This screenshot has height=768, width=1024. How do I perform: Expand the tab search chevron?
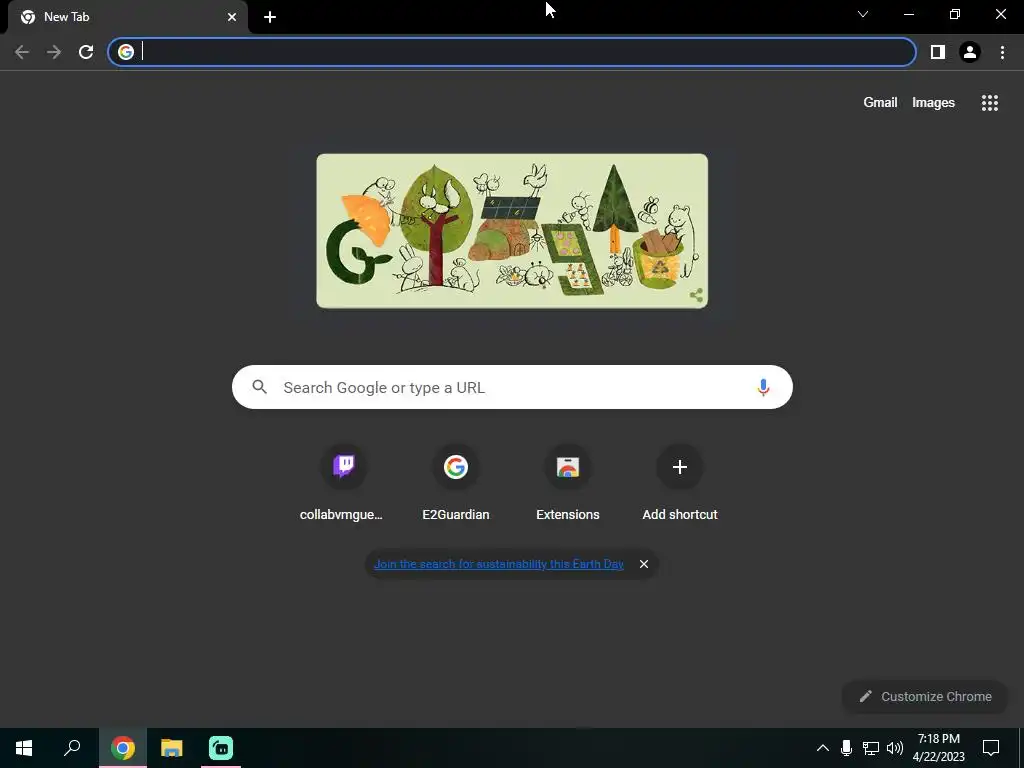tap(863, 14)
